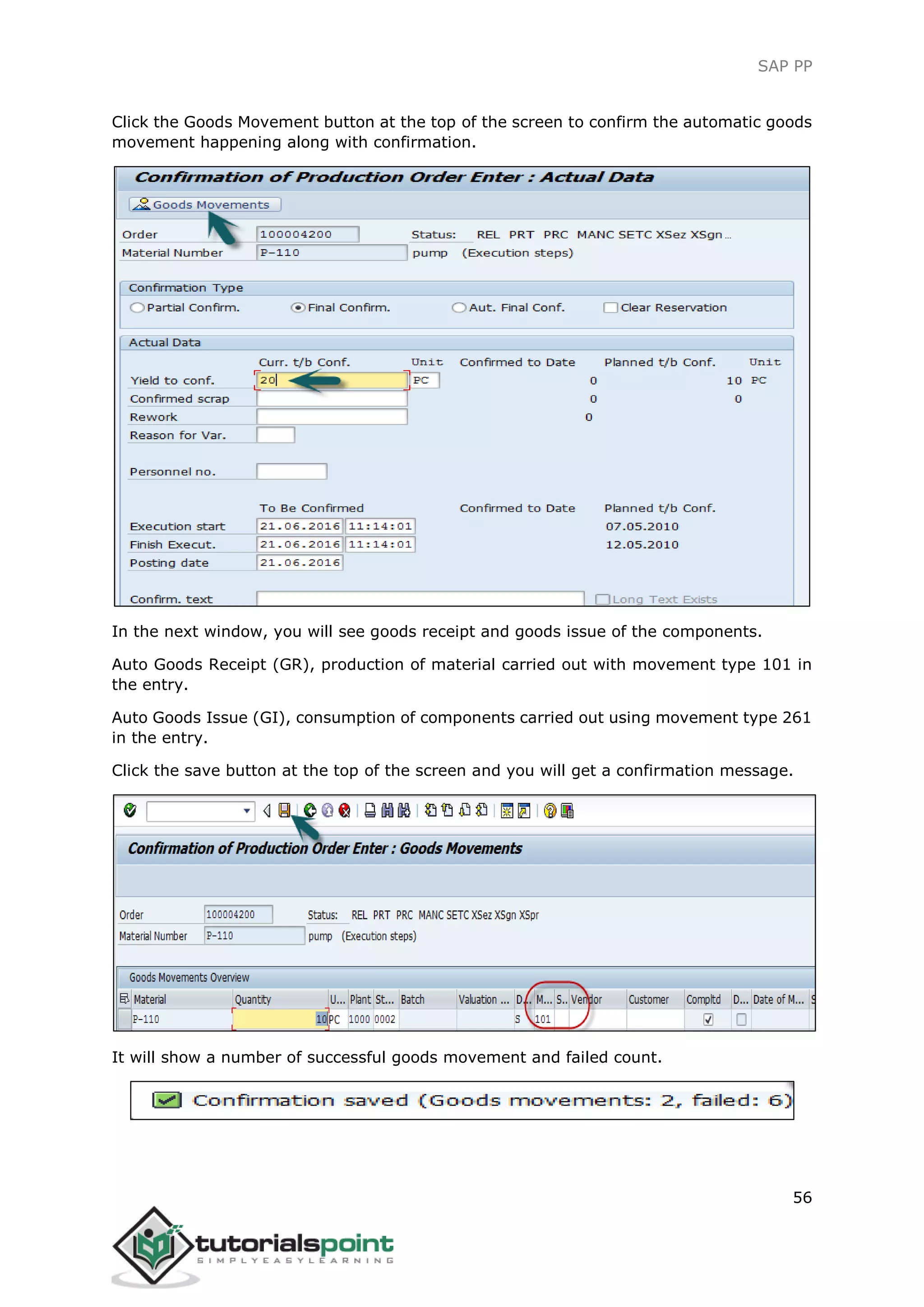Click the Customer column header
The width and height of the screenshot is (924, 1307).
[656, 1000]
